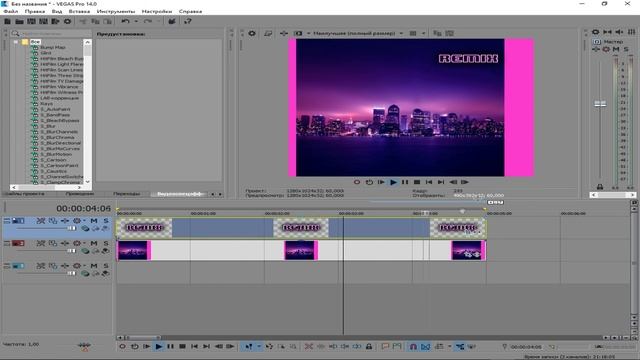Select the S_BlurMotion effect
This screenshot has width=640, height=360.
click(x=56, y=154)
